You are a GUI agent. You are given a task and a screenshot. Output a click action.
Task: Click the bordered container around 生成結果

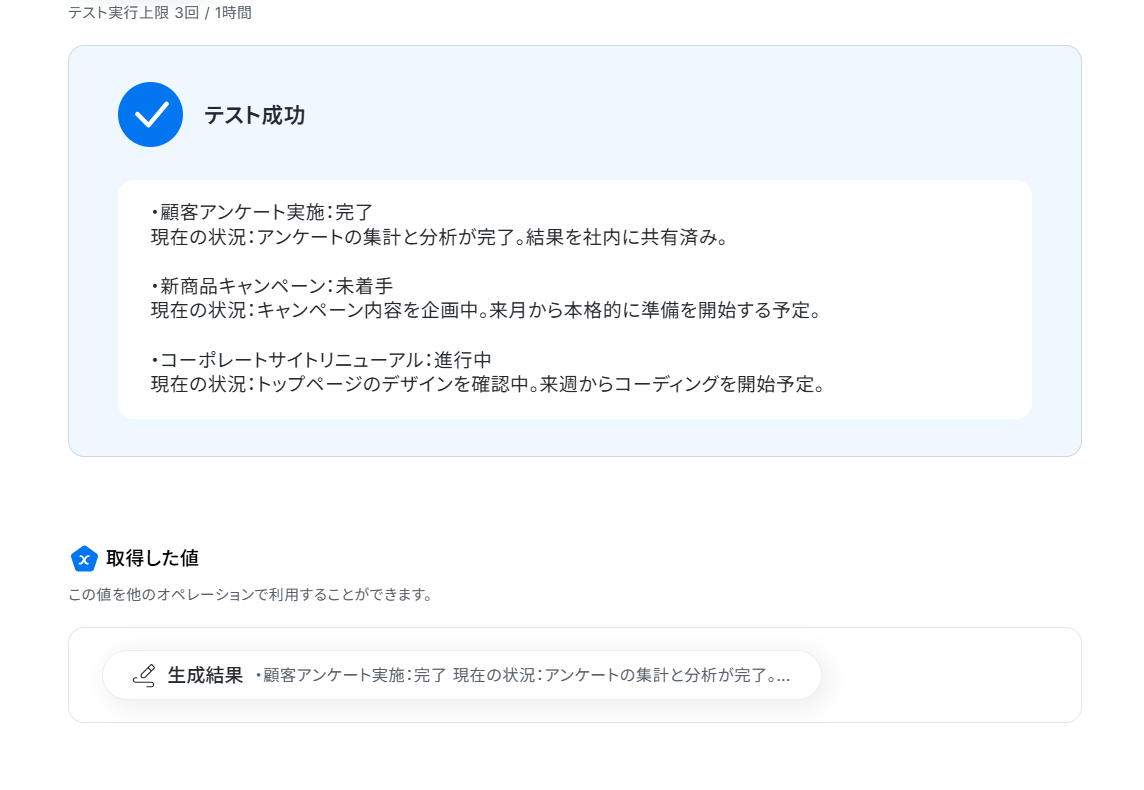(575, 675)
